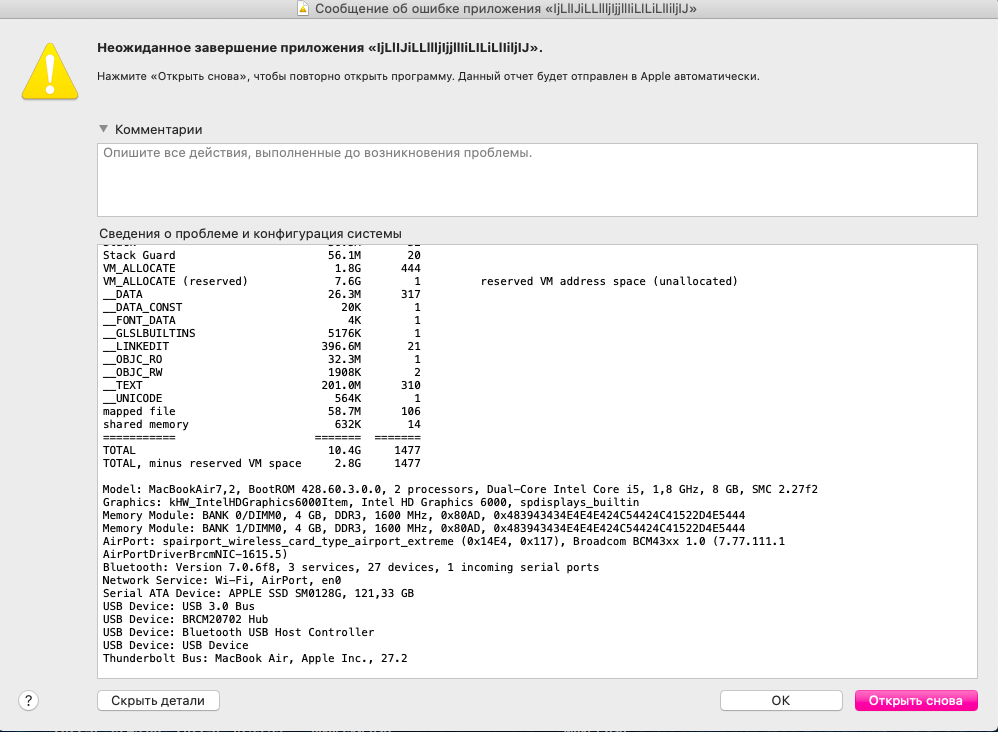Open help with the question mark button
This screenshot has width=998, height=732.
click(x=29, y=701)
